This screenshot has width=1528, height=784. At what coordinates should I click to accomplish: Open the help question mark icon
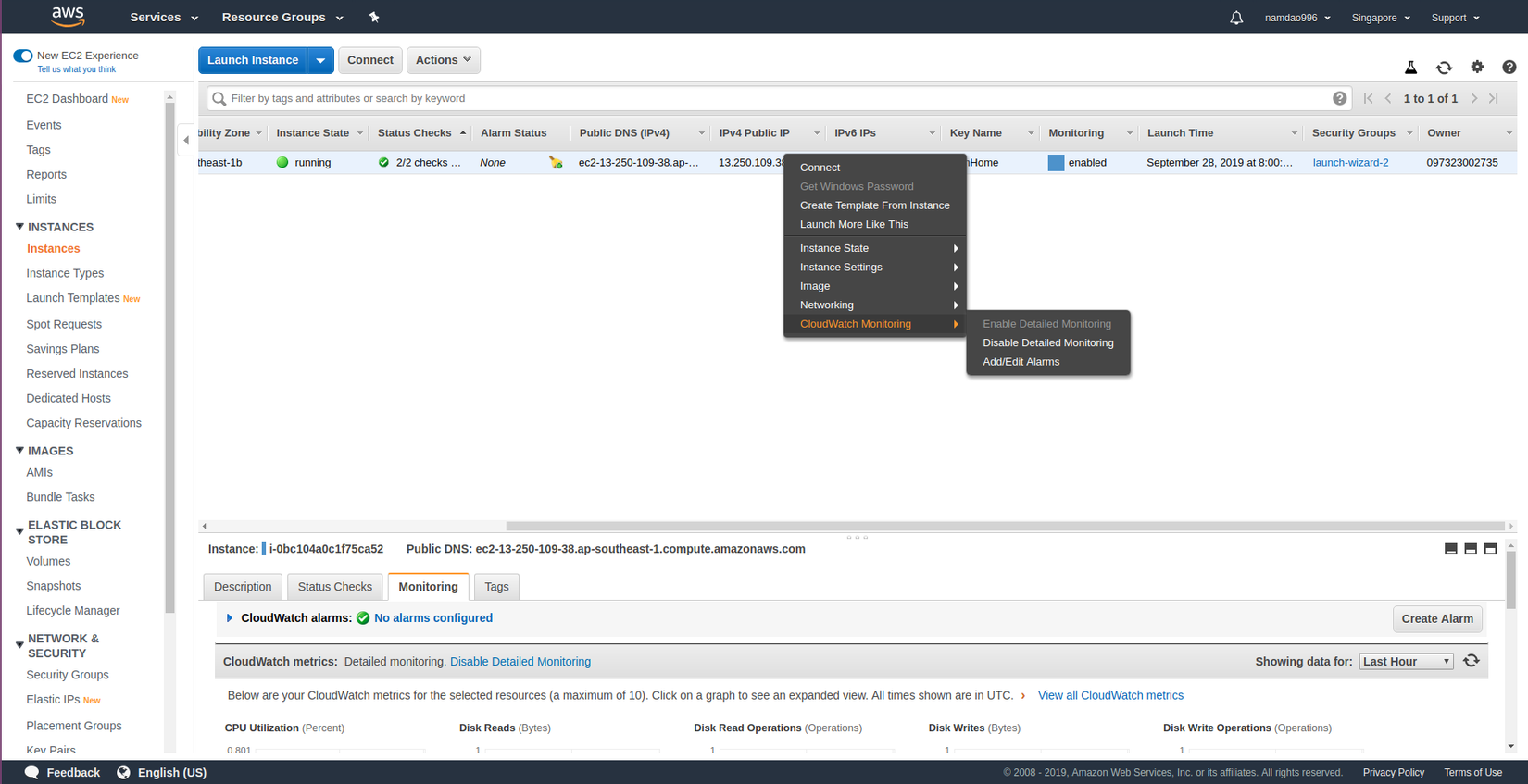(x=1509, y=67)
